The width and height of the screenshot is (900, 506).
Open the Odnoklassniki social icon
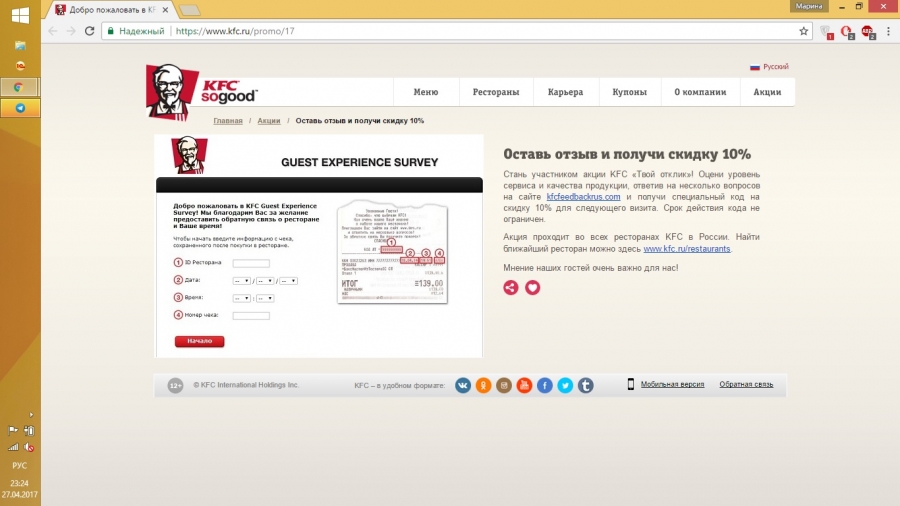point(483,386)
